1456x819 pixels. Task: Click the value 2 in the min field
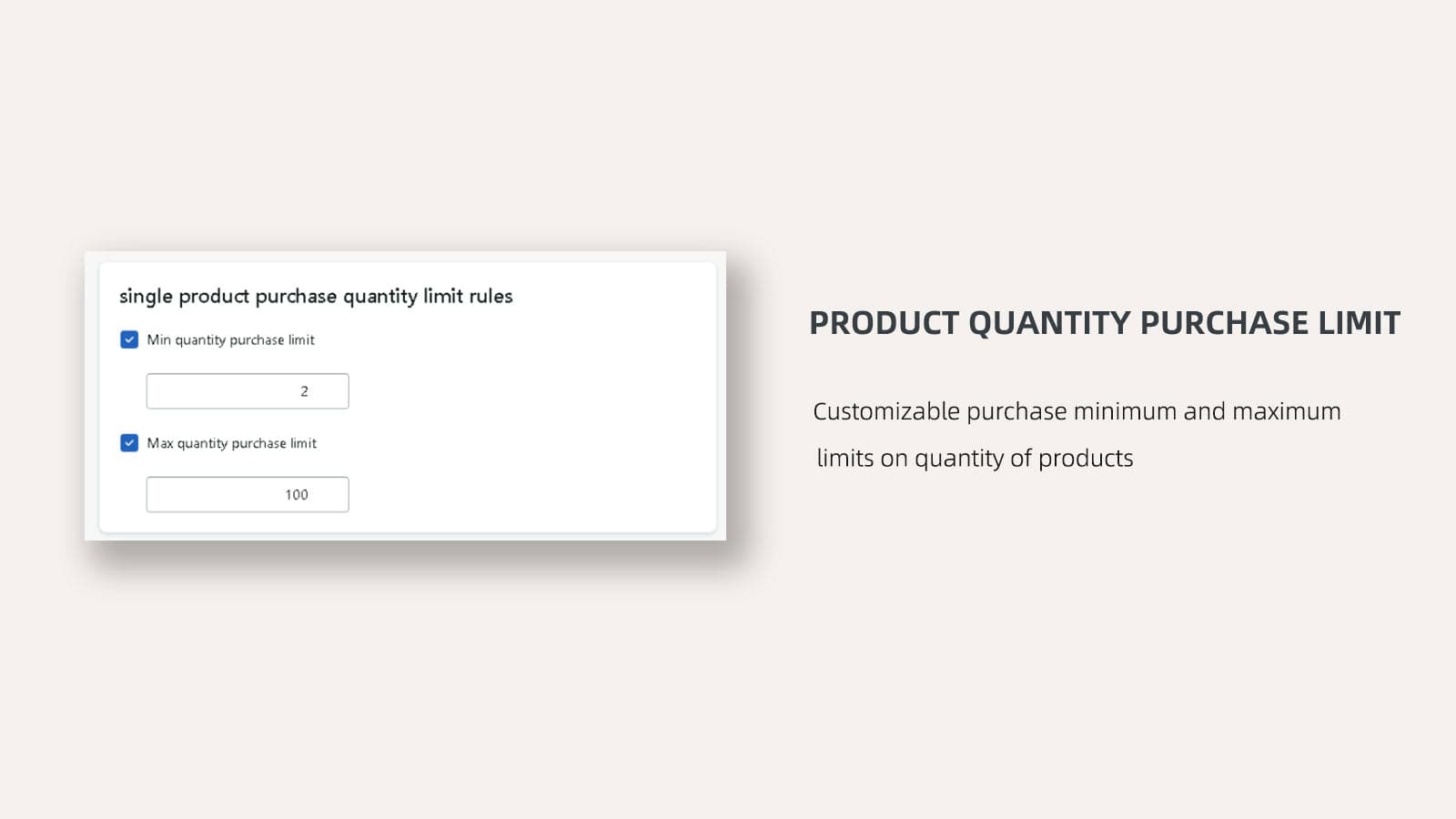click(x=304, y=391)
